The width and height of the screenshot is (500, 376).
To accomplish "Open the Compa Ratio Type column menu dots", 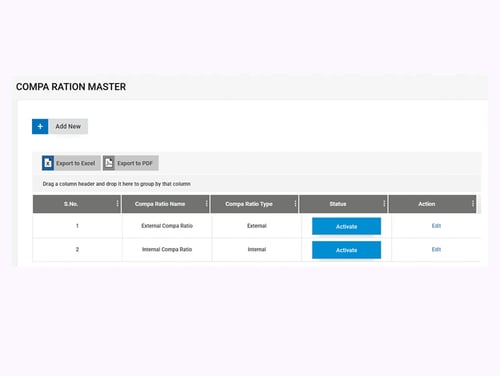I will pos(295,204).
